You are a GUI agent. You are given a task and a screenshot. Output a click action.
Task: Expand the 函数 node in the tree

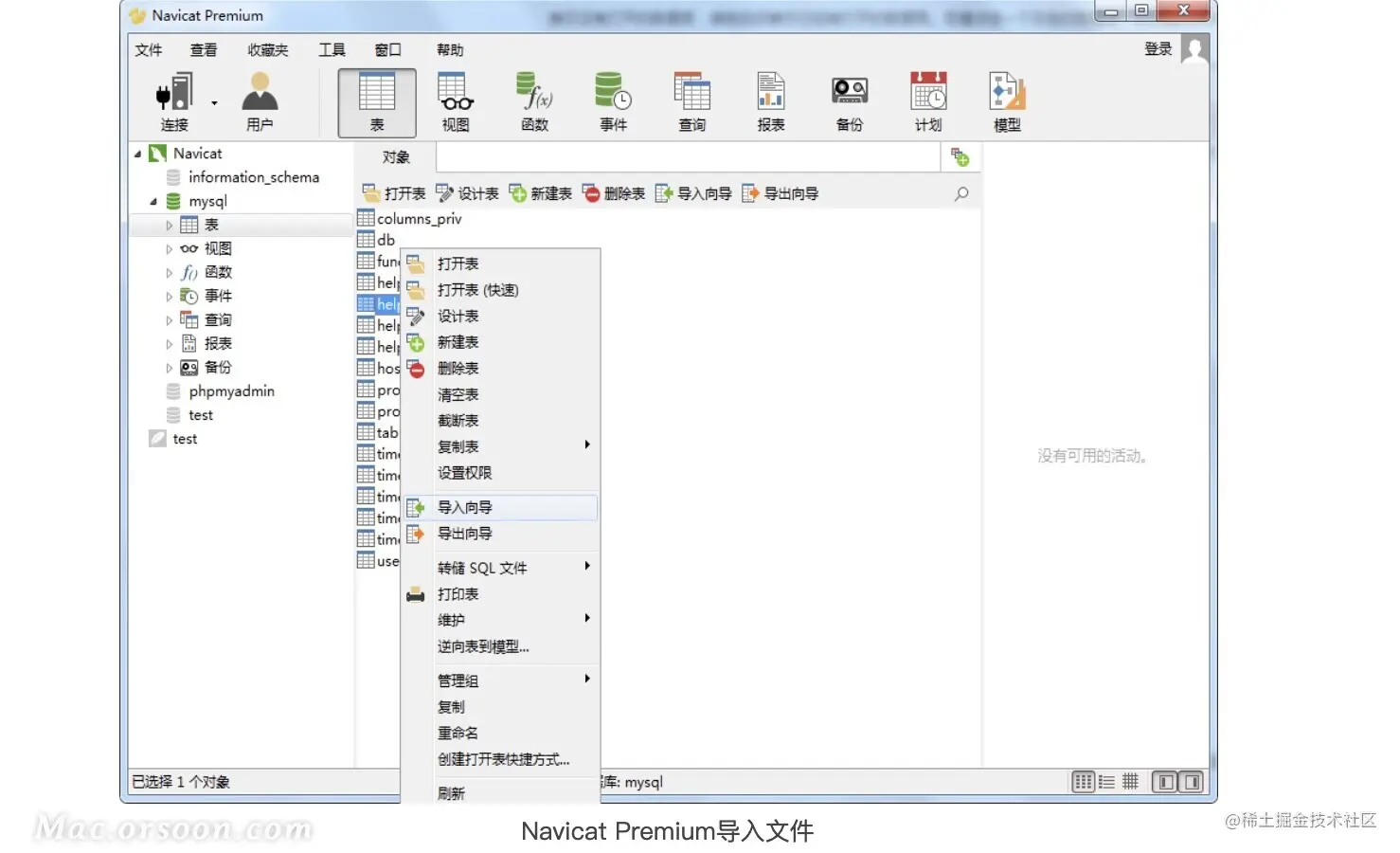pos(169,273)
